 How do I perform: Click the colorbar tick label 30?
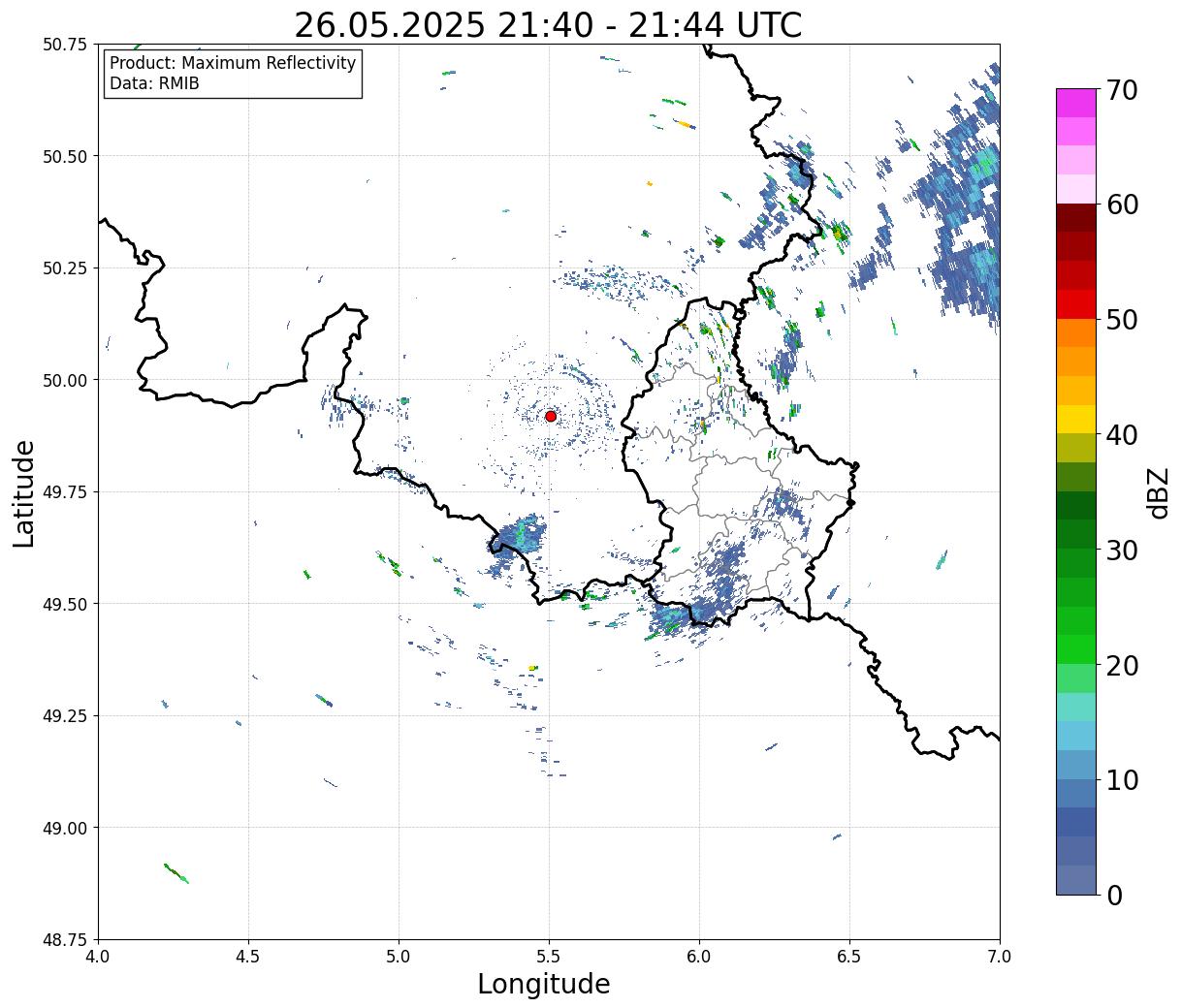(x=1122, y=551)
